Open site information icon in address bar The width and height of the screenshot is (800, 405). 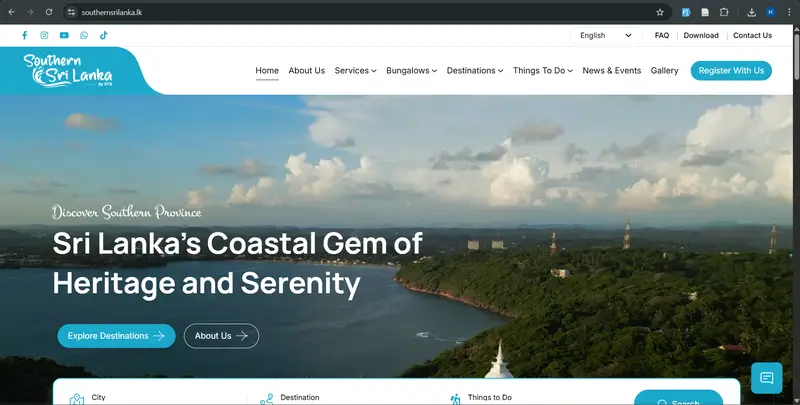click(71, 12)
